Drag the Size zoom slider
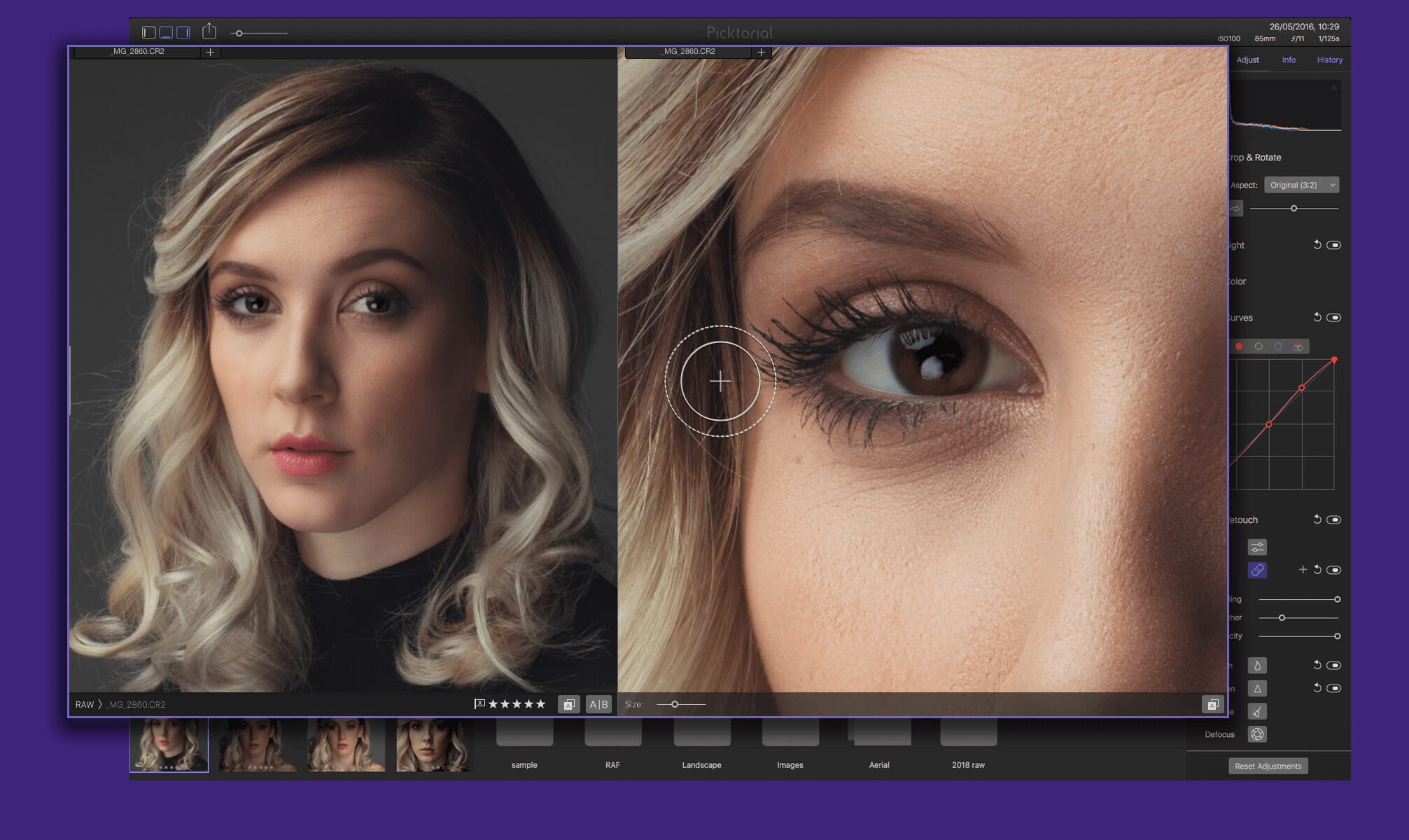Image resolution: width=1409 pixels, height=840 pixels. [672, 705]
